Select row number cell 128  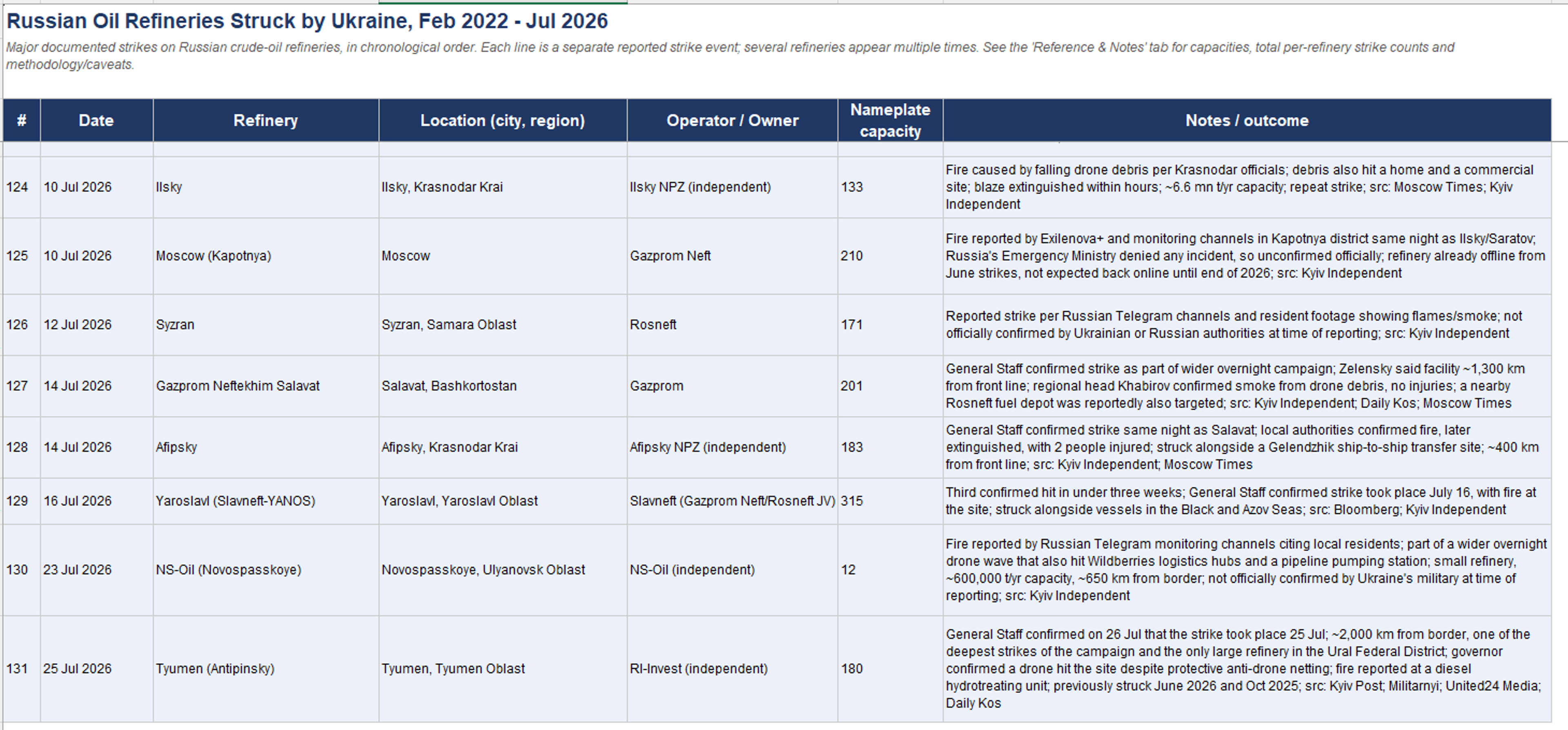(x=22, y=447)
